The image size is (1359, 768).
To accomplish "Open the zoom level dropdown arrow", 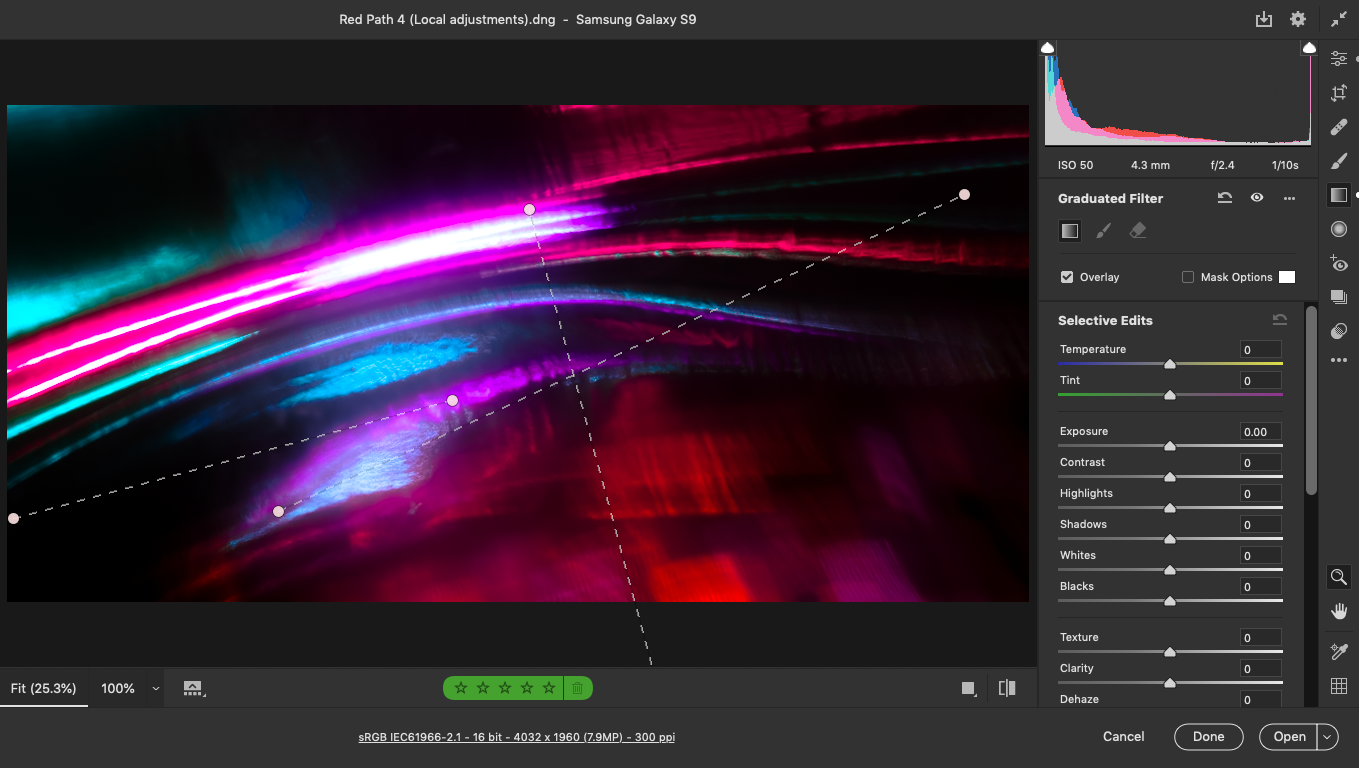I will (156, 689).
